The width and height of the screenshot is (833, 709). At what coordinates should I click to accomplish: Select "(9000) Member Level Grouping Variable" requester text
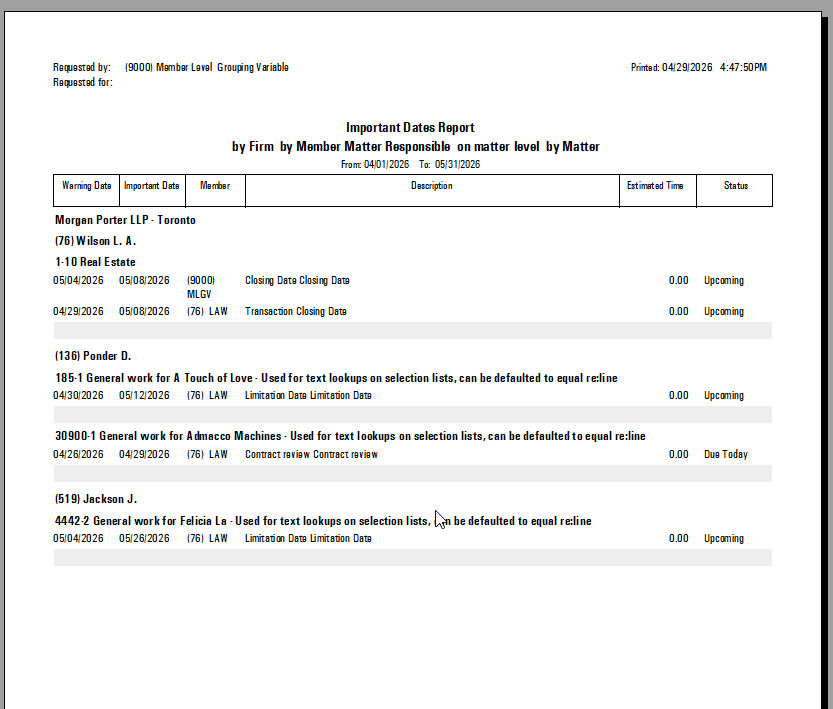207,67
